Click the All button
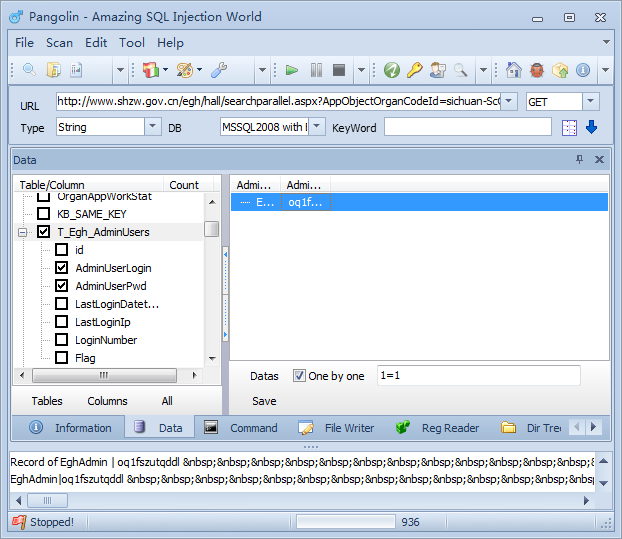 click(167, 401)
